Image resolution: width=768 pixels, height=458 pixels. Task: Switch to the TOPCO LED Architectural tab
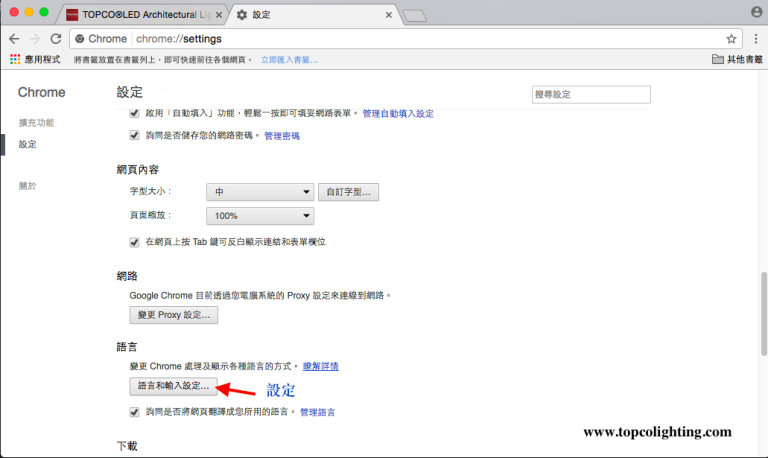[141, 15]
